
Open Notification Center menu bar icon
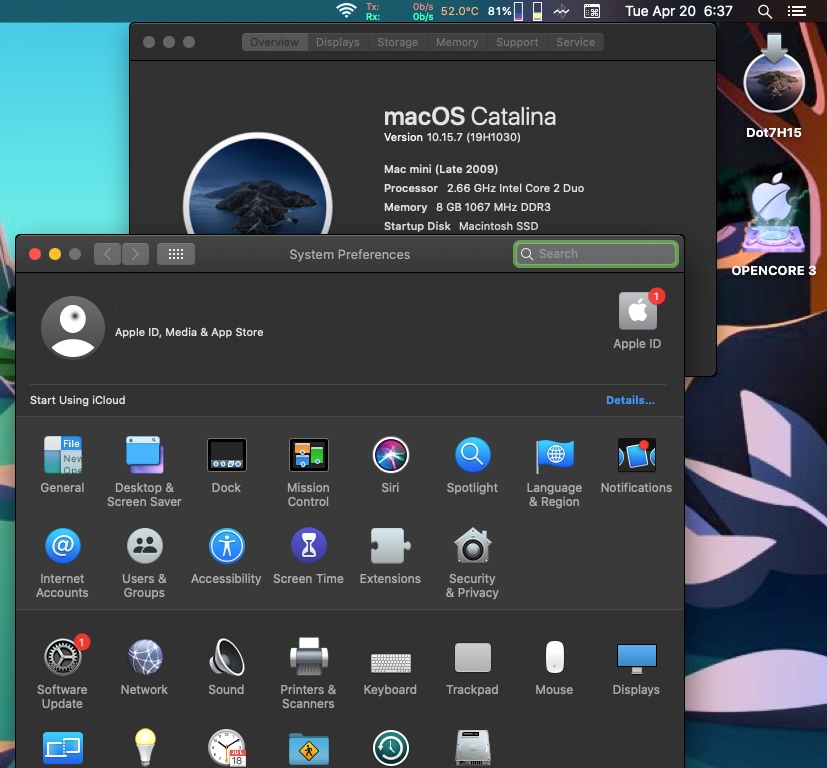tap(797, 11)
